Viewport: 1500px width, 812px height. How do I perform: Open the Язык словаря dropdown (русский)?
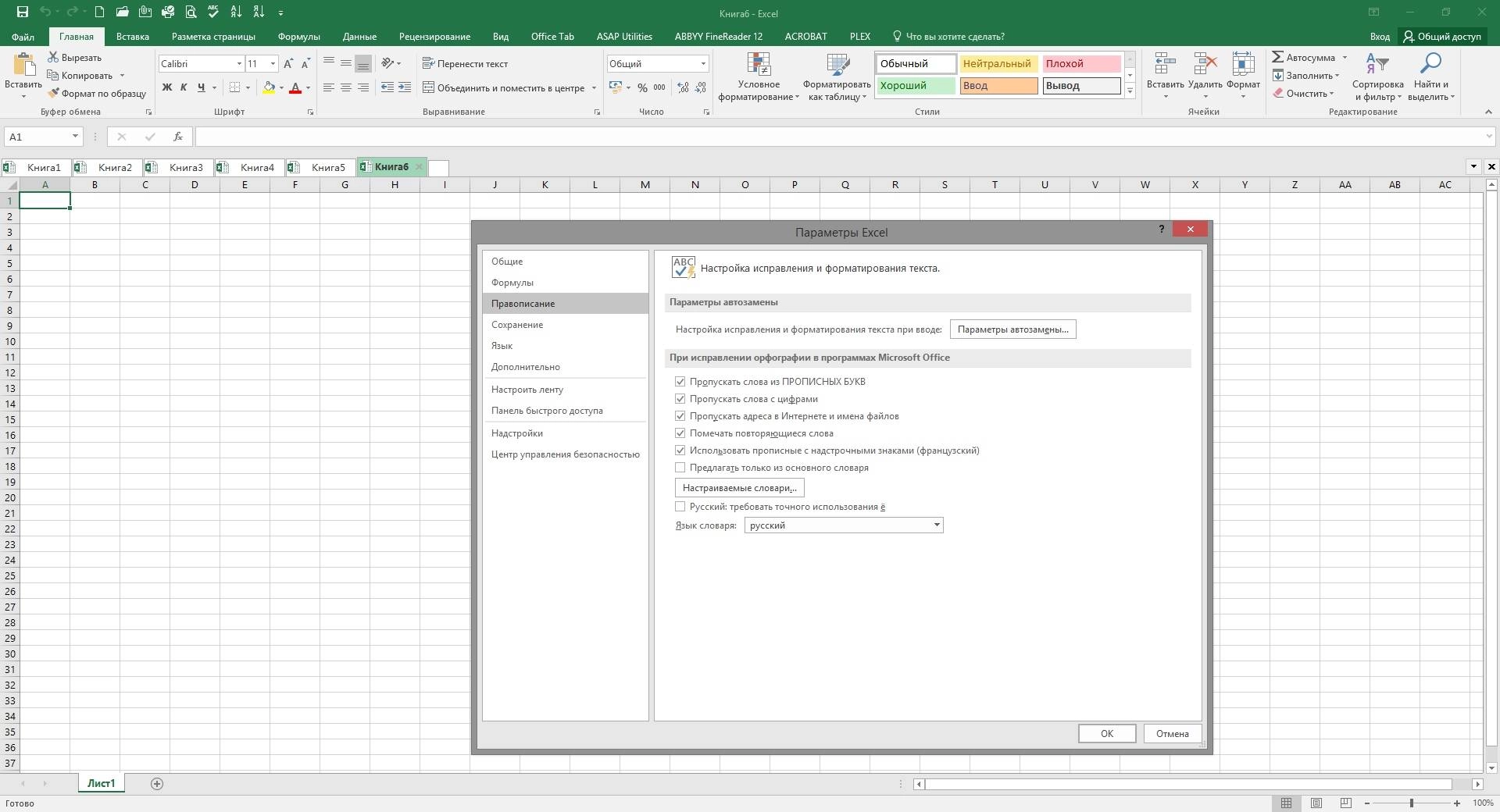[844, 525]
